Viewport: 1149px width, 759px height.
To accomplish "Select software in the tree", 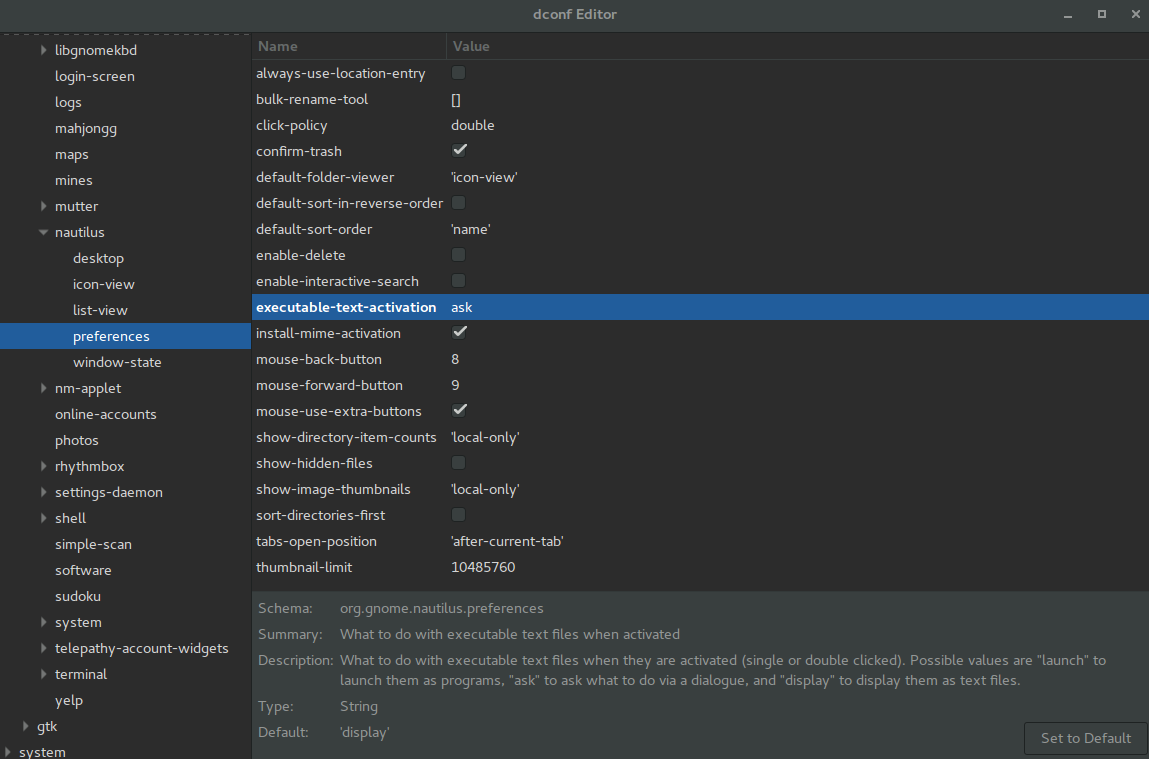I will coord(83,570).
